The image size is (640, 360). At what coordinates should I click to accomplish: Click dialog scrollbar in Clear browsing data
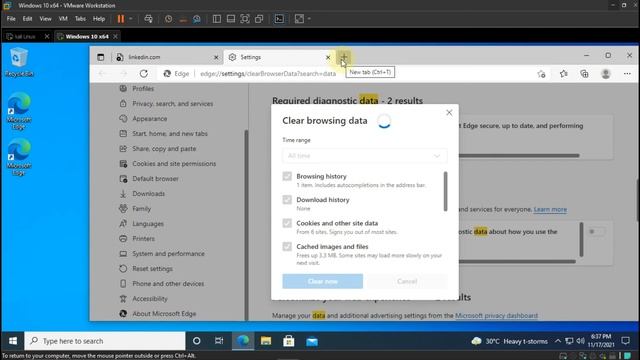(x=445, y=191)
